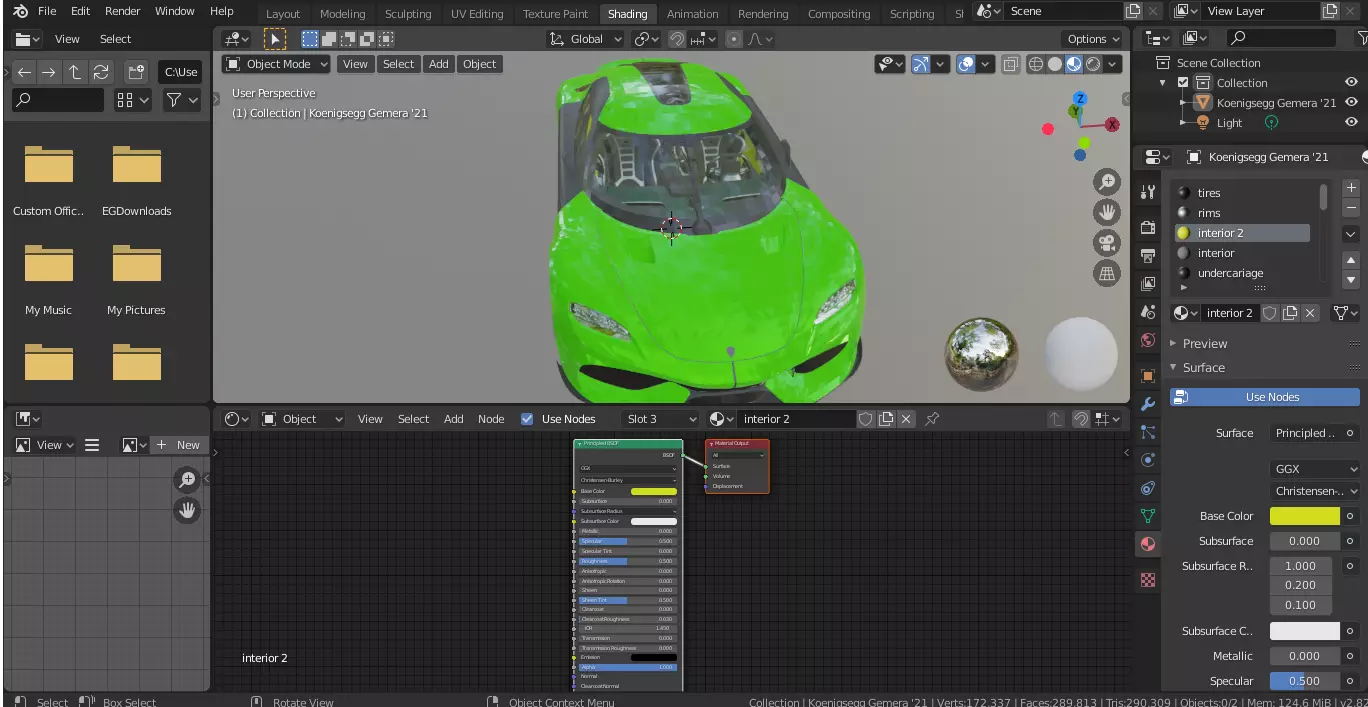
Task: Hide Koenigsegg Gemera '21 in outliner
Action: [1351, 103]
